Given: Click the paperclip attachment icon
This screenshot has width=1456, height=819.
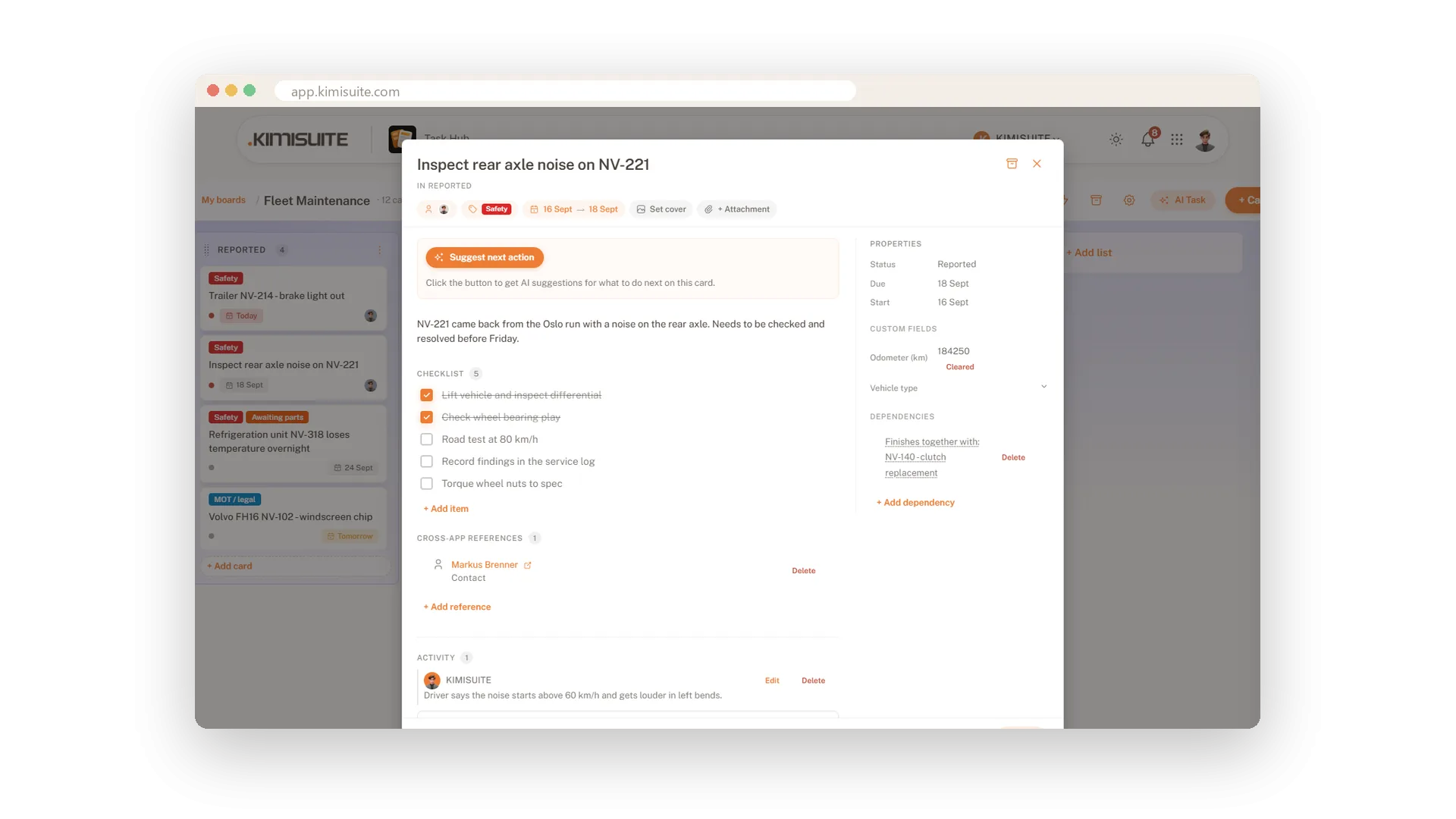Looking at the screenshot, I should point(708,209).
